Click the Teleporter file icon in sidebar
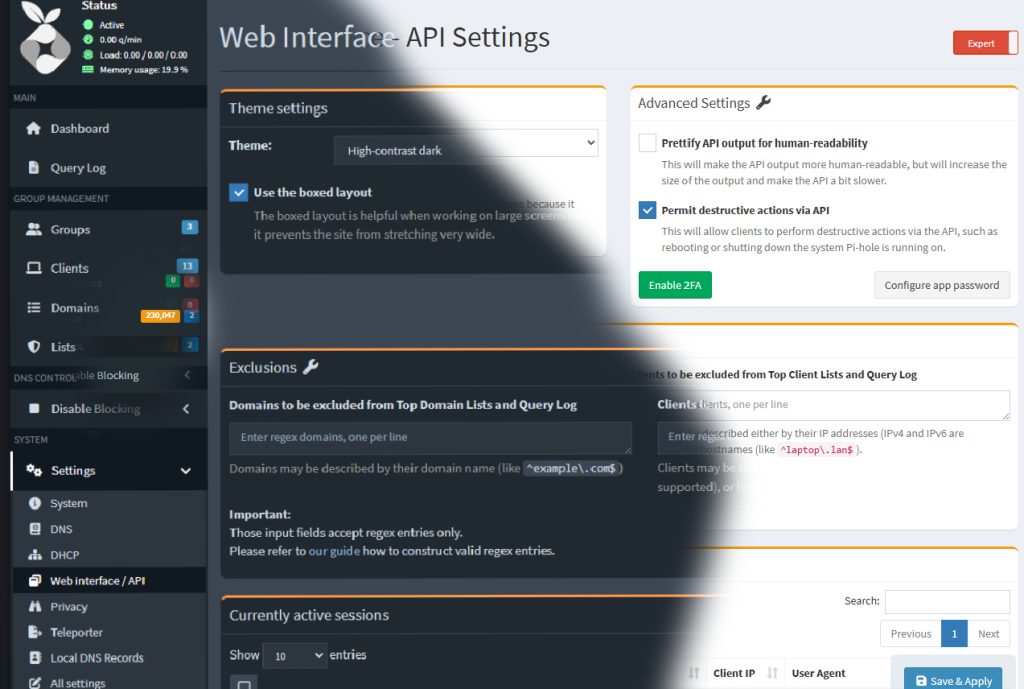 [x=35, y=633]
